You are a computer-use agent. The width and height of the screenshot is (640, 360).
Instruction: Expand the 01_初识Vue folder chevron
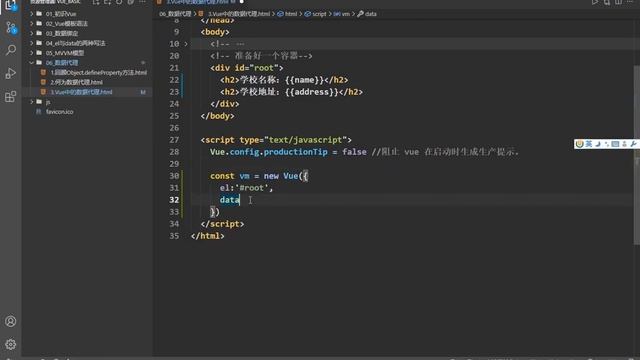32,14
